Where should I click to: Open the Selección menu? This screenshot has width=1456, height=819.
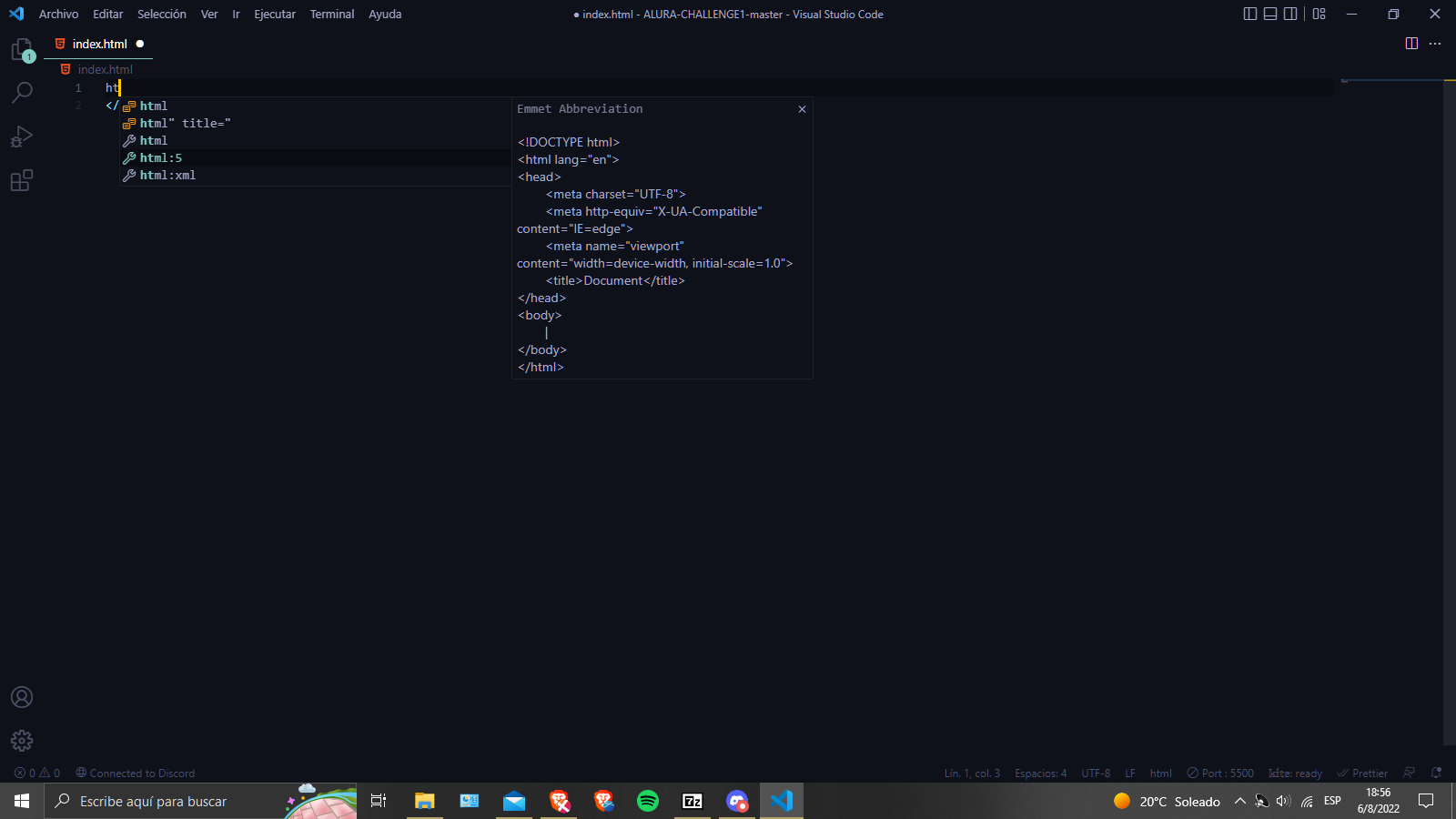pos(162,14)
